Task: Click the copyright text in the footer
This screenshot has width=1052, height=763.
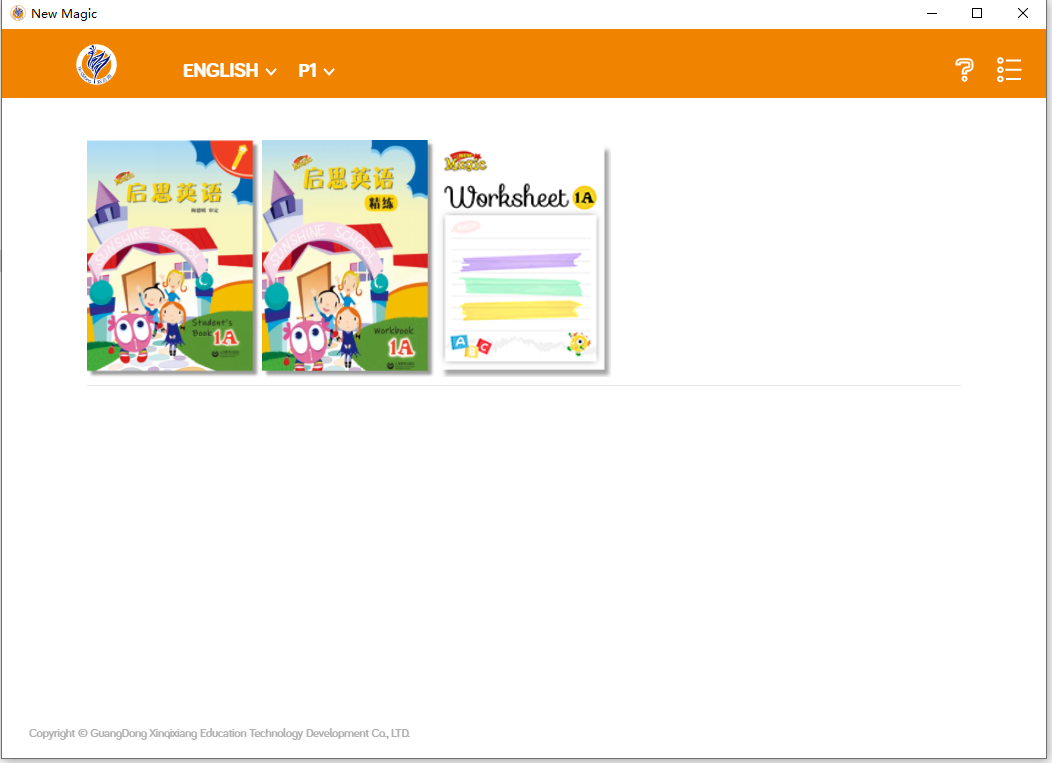Action: click(219, 733)
